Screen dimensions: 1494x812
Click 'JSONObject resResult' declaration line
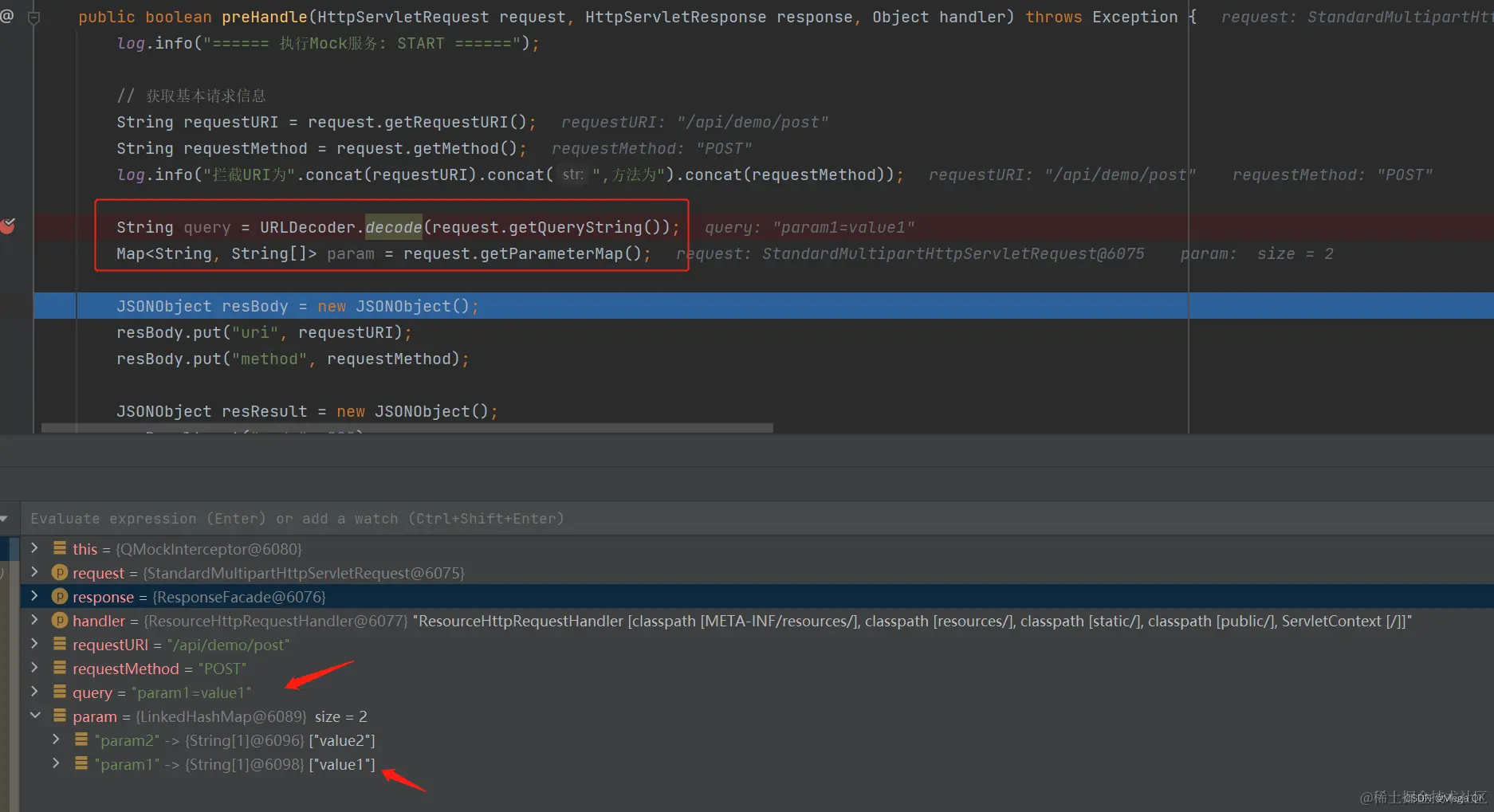pos(307,411)
